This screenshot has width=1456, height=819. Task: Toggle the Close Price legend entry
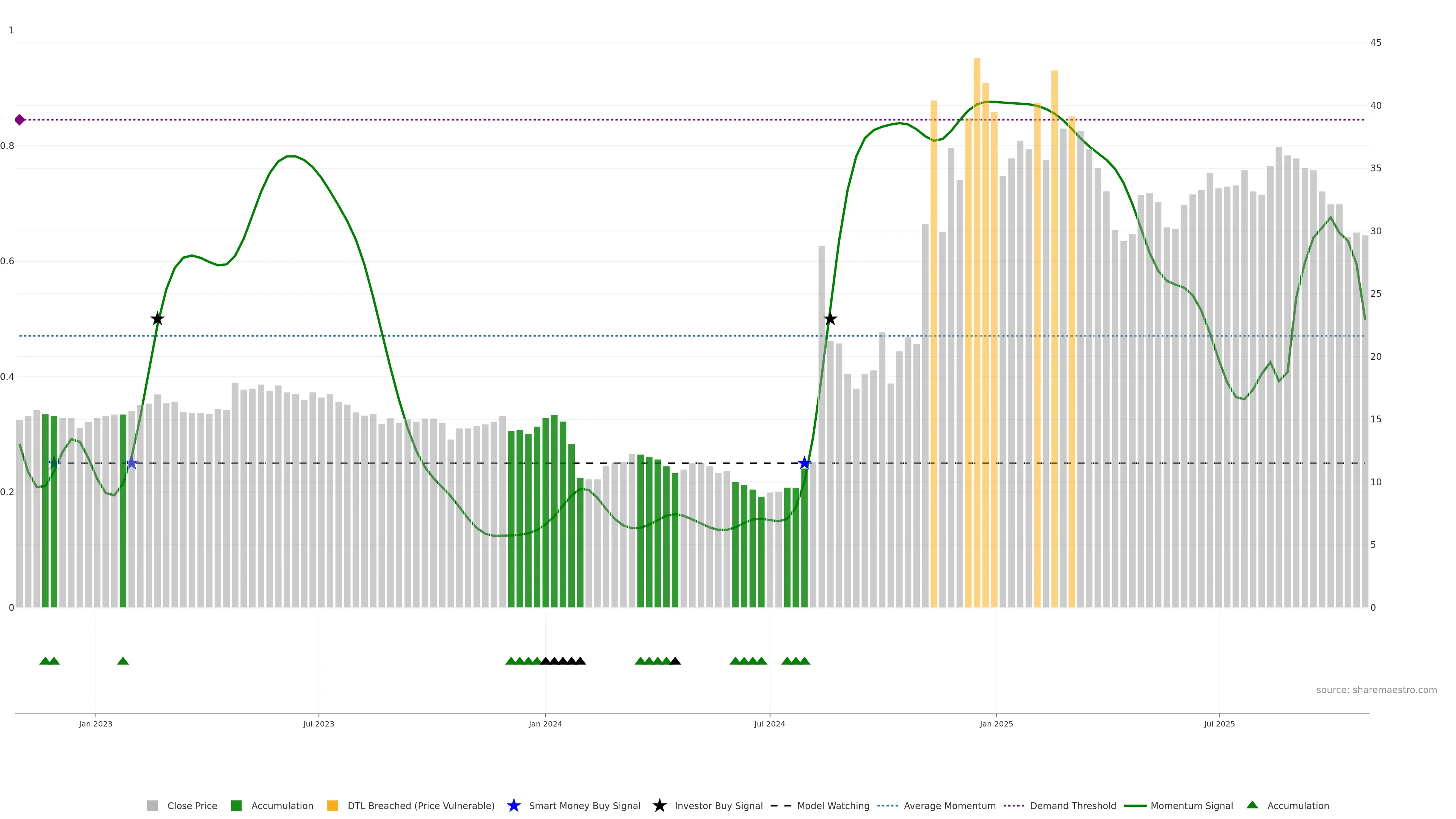point(191,805)
